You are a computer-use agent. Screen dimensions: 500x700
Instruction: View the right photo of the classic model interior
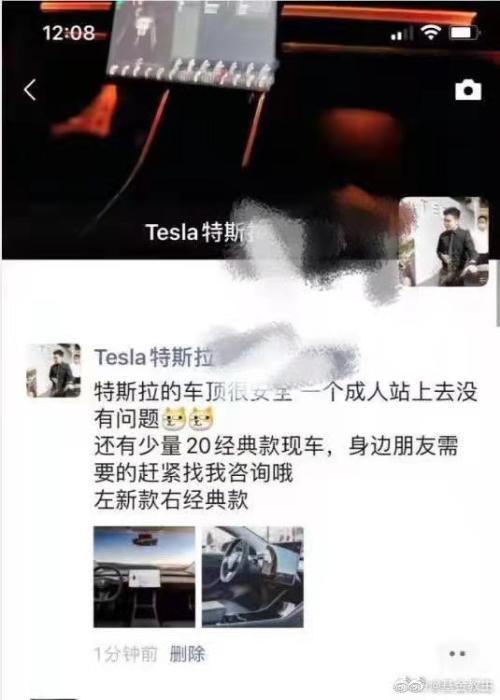[x=253, y=577]
